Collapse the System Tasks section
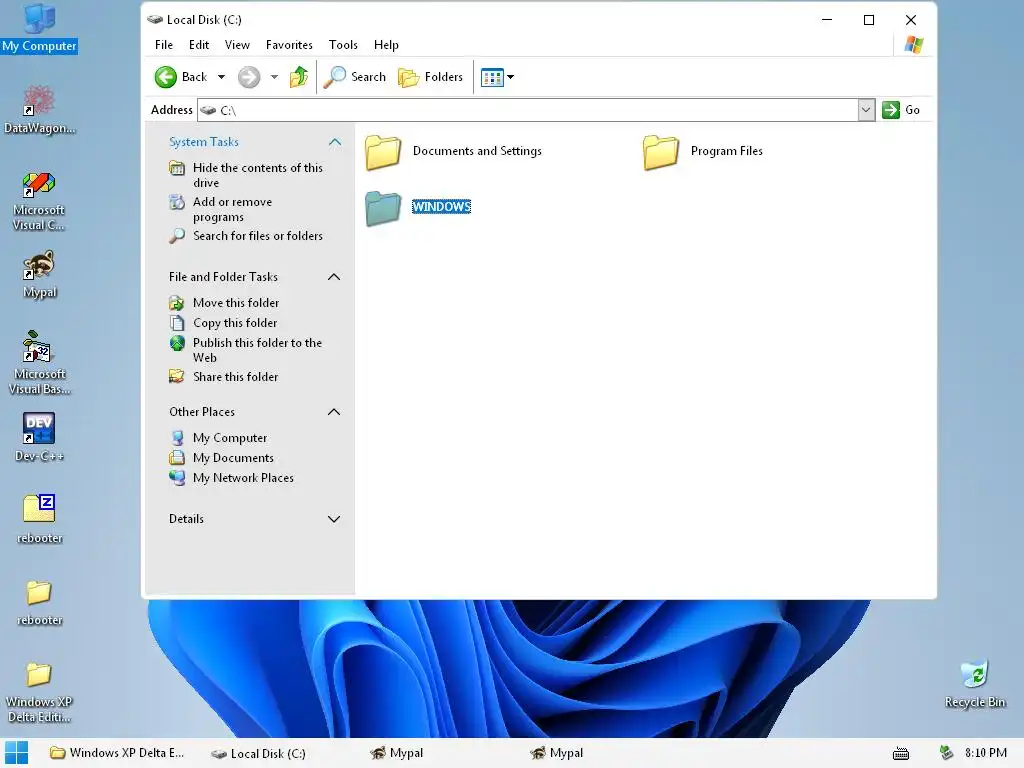Image resolution: width=1024 pixels, height=768 pixels. [x=334, y=142]
